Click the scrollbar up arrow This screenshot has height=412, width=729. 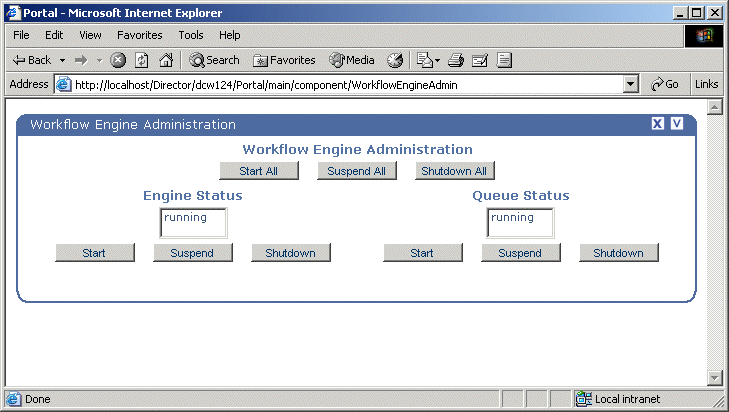pyautogui.click(x=715, y=107)
